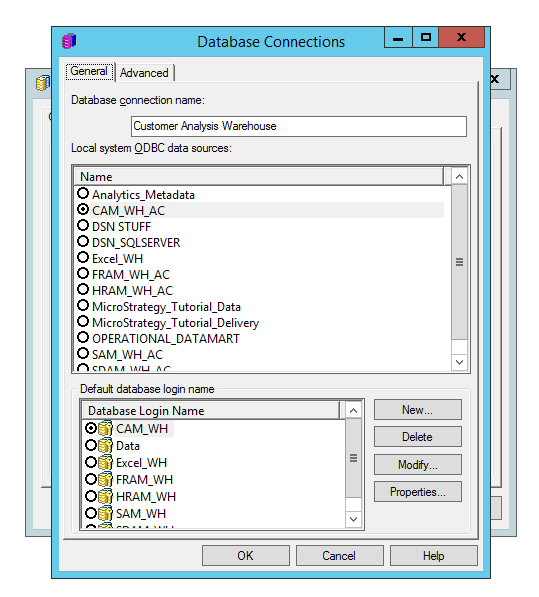539x597 pixels.
Task: Click the login list scroll down arrow
Action: [353, 519]
